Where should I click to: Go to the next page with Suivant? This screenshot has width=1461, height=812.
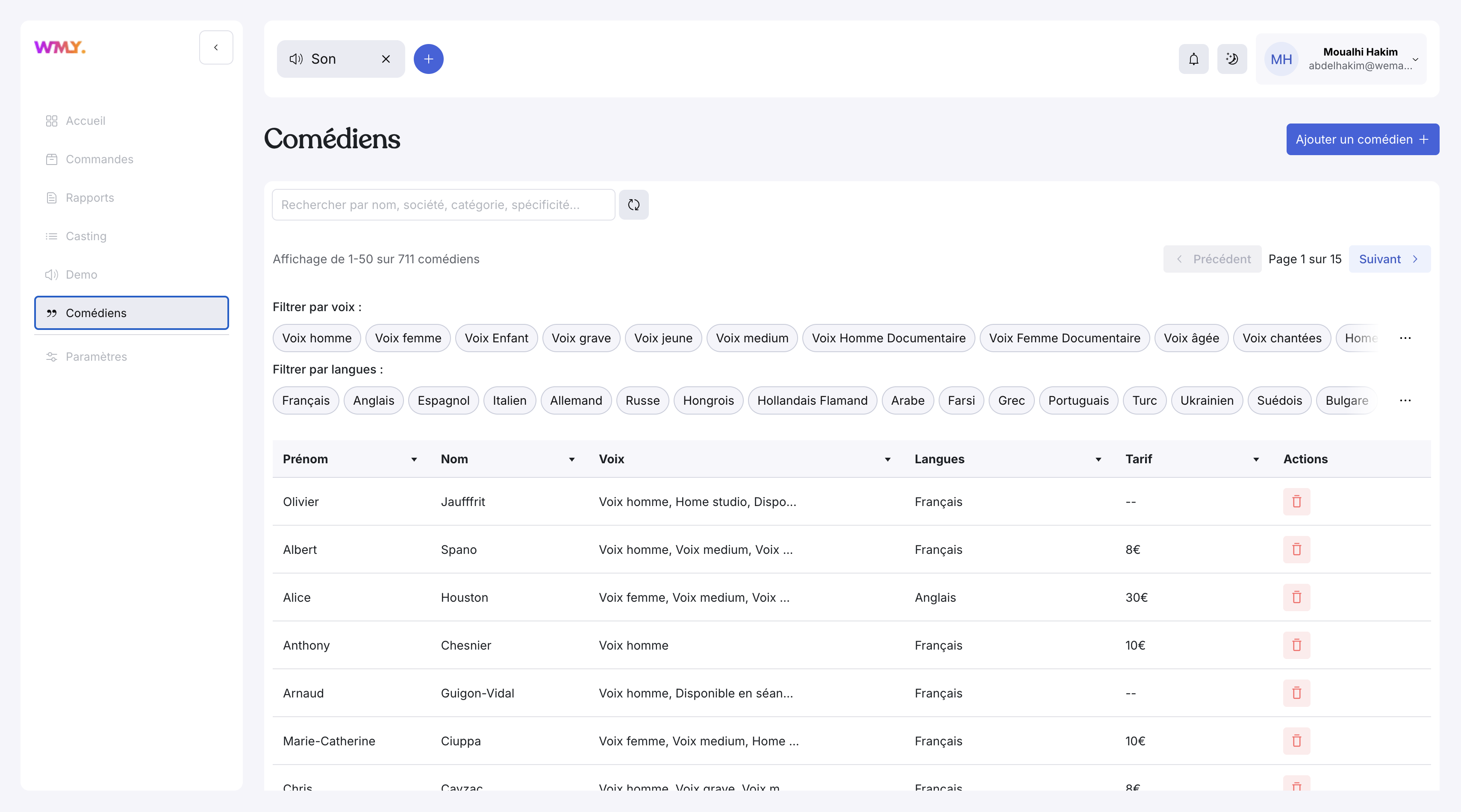click(1389, 259)
